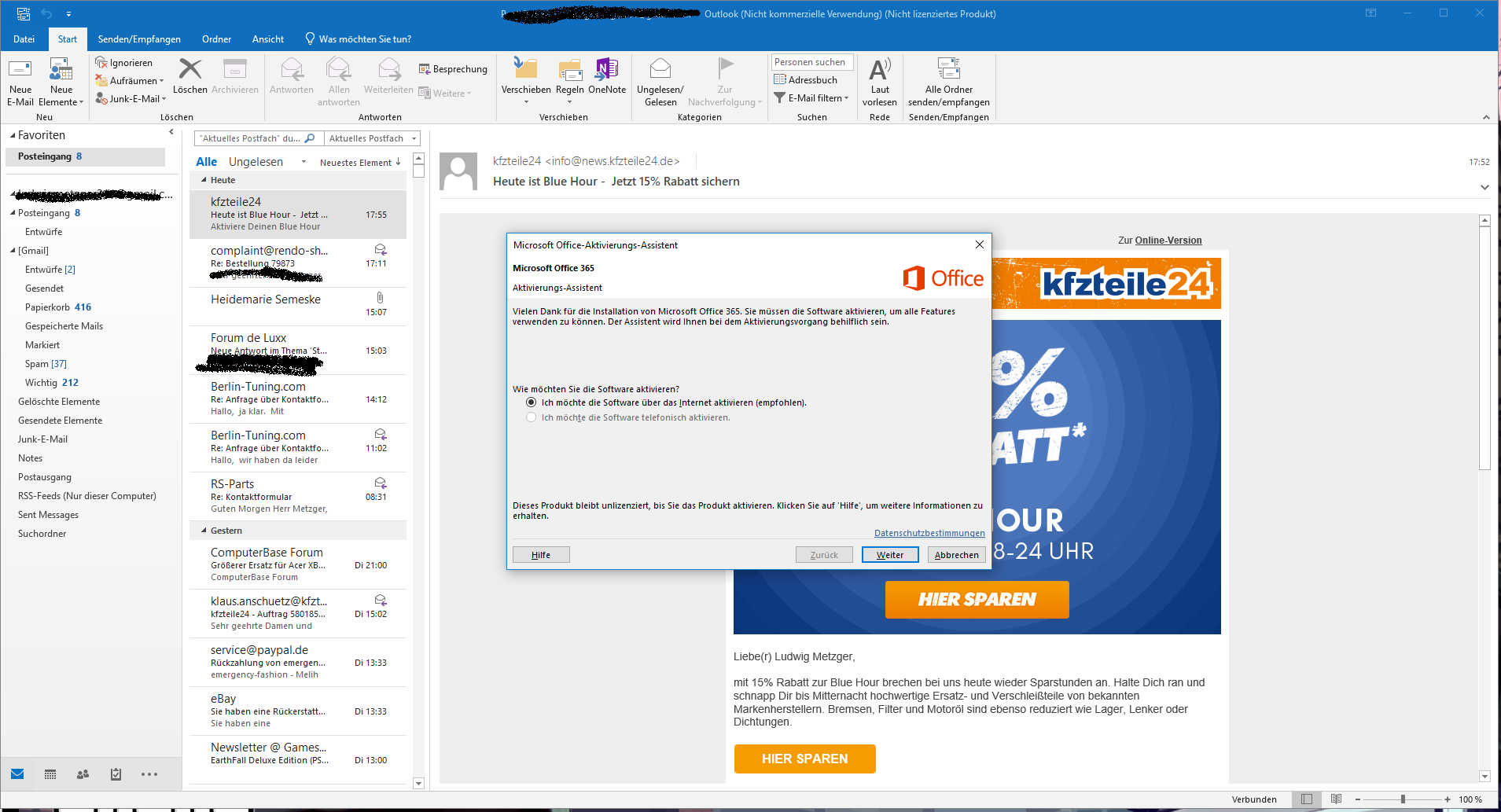Click Hilfe in the activation dialog

pos(541,554)
